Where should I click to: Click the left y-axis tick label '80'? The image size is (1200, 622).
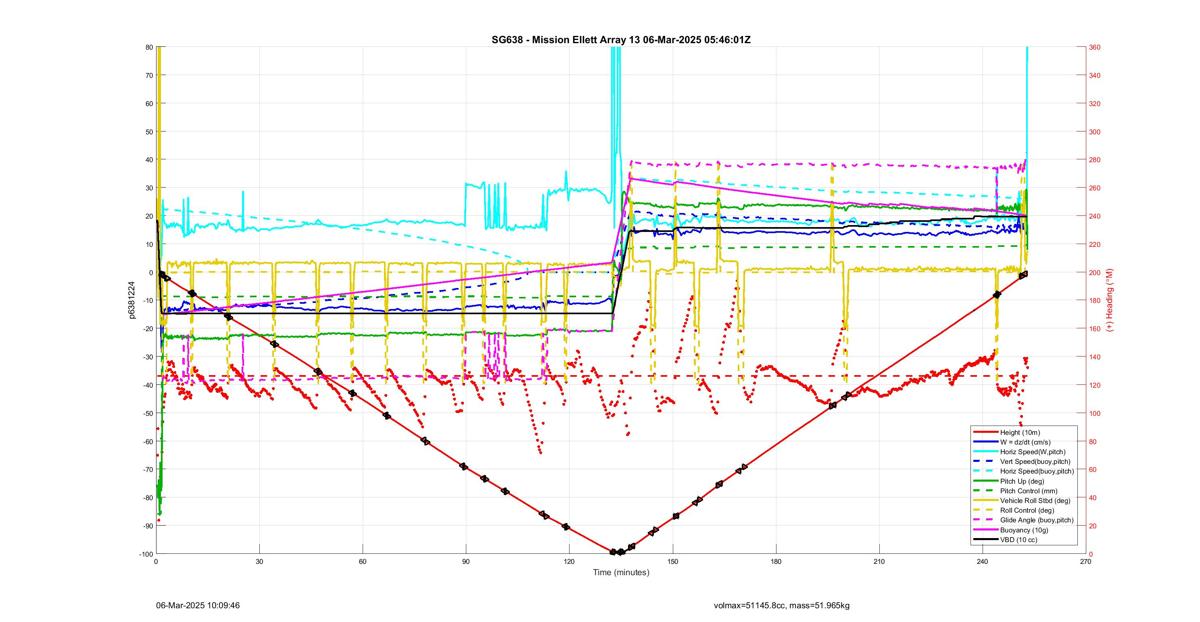[148, 47]
